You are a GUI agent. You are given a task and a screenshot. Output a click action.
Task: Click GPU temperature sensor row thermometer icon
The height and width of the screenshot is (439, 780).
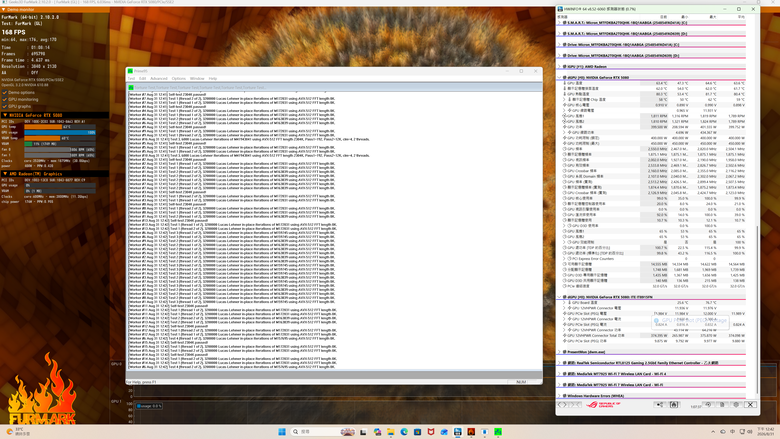(565, 83)
